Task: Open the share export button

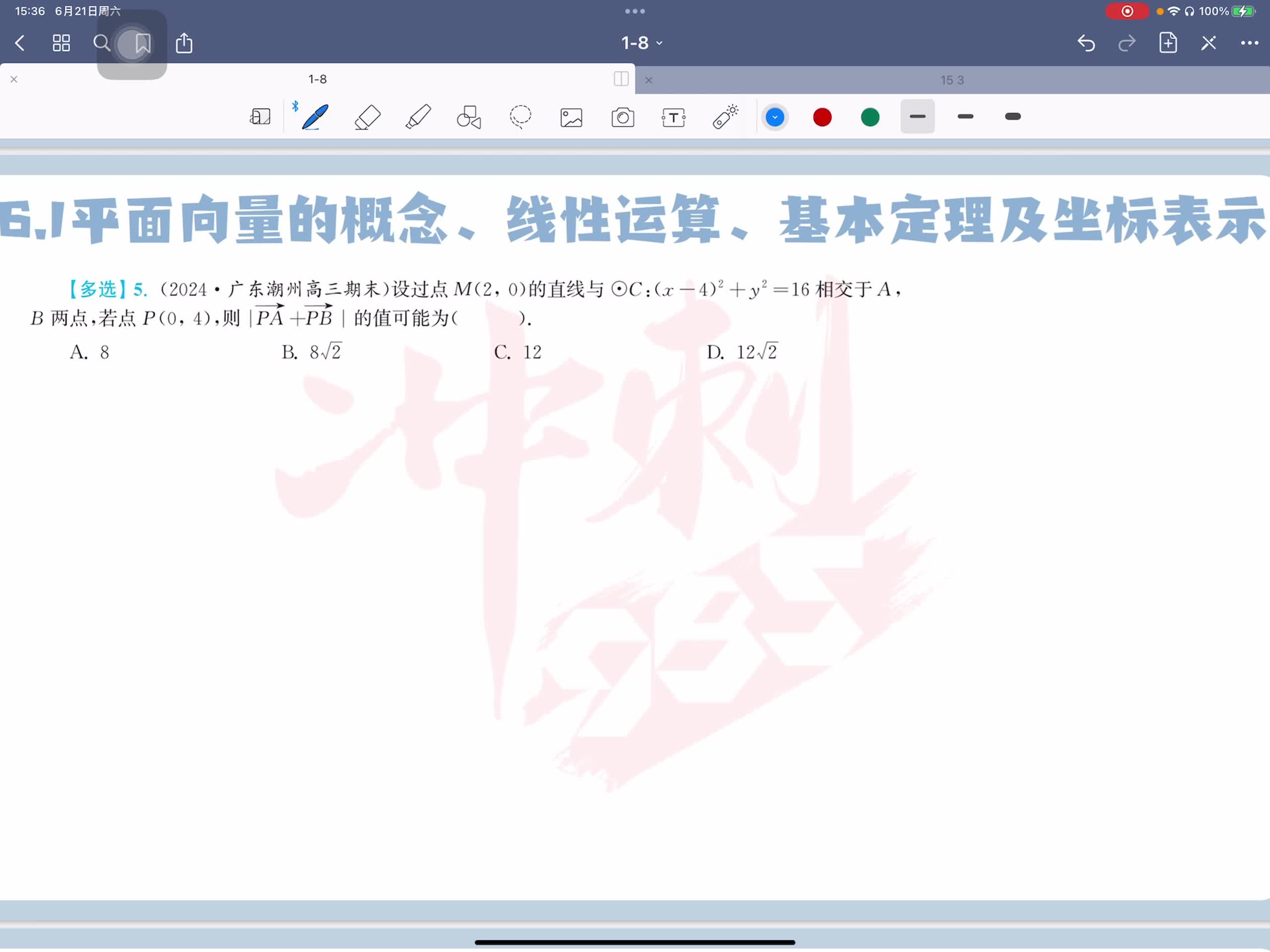Action: click(184, 43)
